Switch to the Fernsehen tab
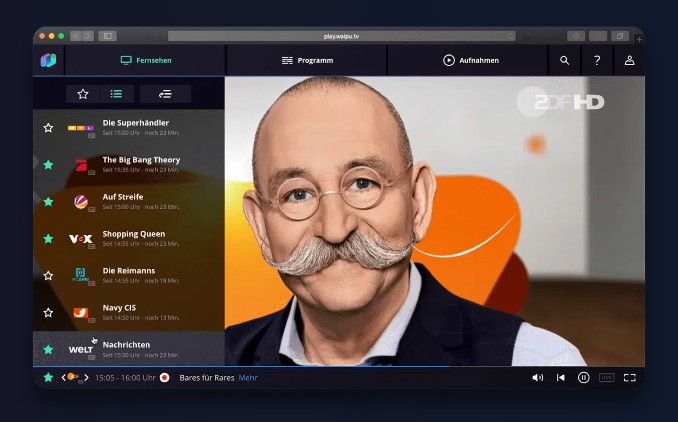Viewport: 678px width, 422px height. point(146,61)
